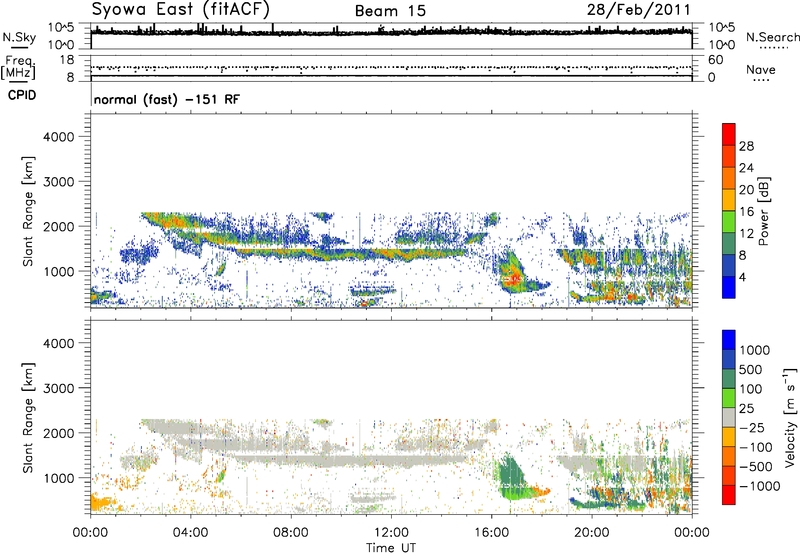Click the 'CPID' row label

coord(22,95)
